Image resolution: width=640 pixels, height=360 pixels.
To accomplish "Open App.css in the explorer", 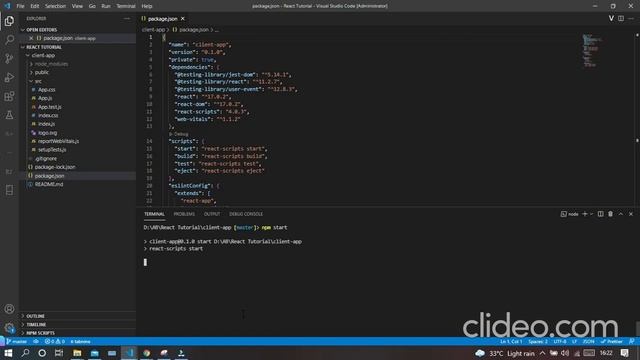I will (78, 90).
